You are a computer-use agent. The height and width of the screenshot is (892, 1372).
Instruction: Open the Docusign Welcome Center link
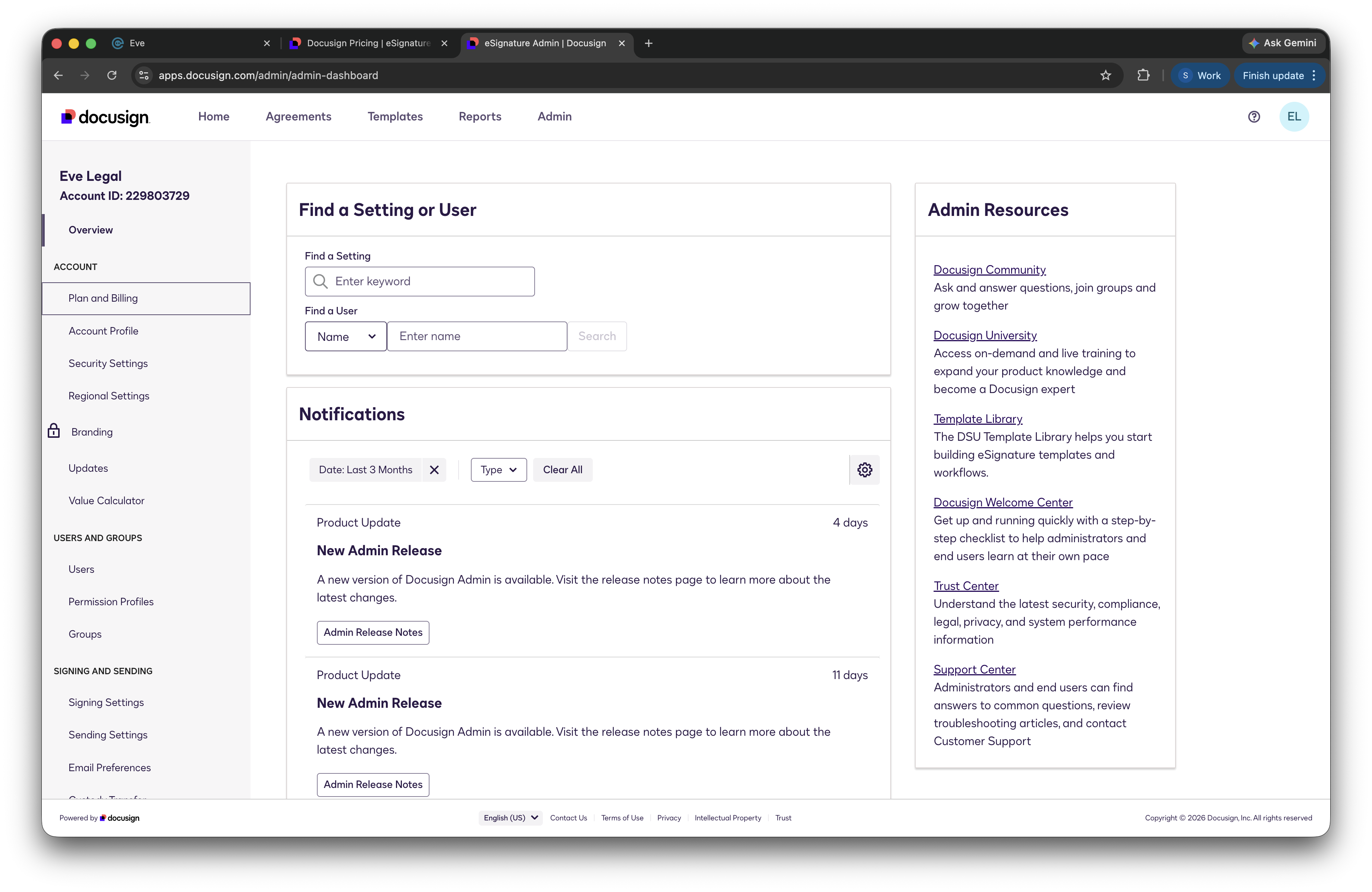1003,503
